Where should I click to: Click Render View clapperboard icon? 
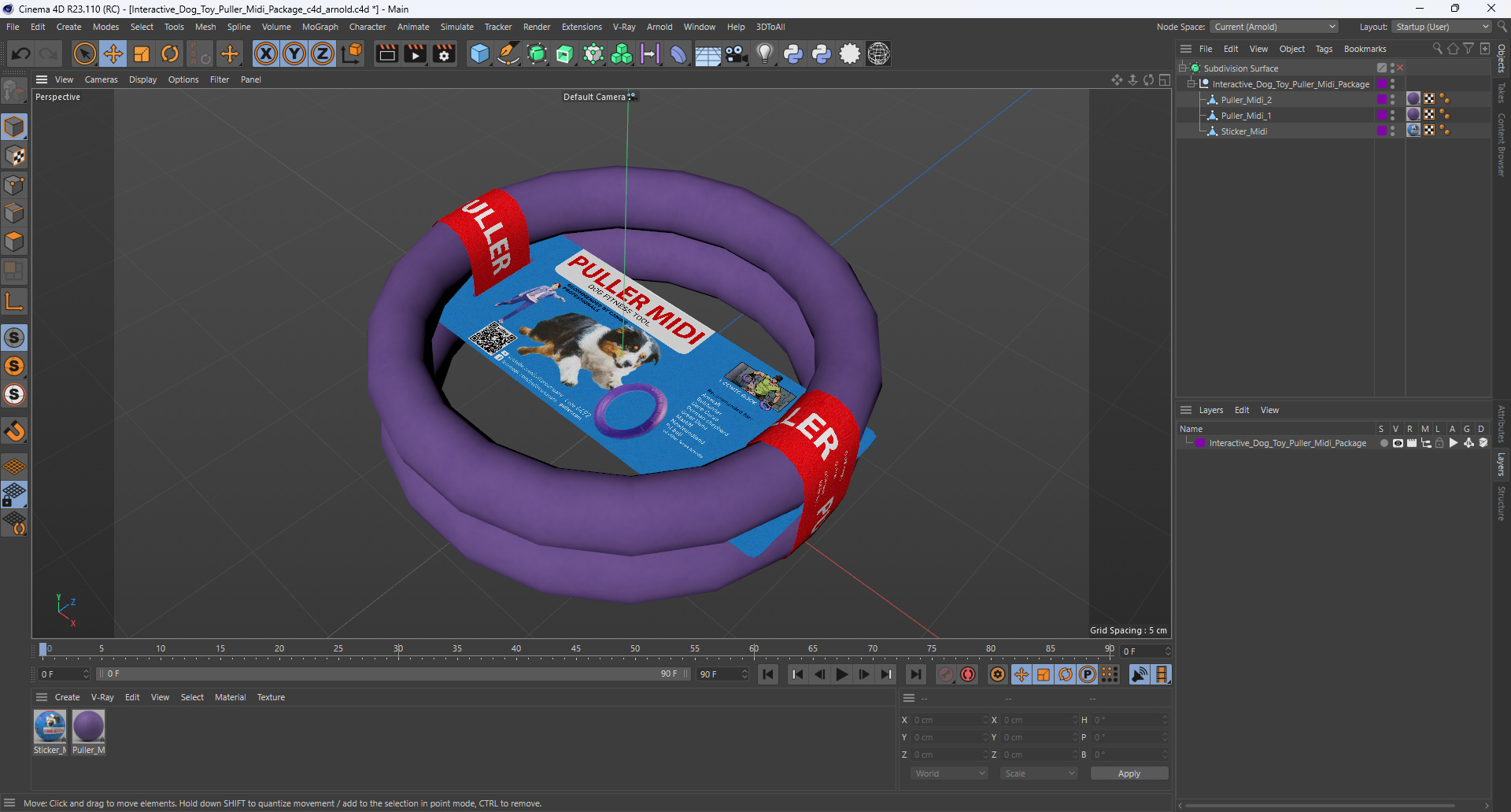point(386,54)
